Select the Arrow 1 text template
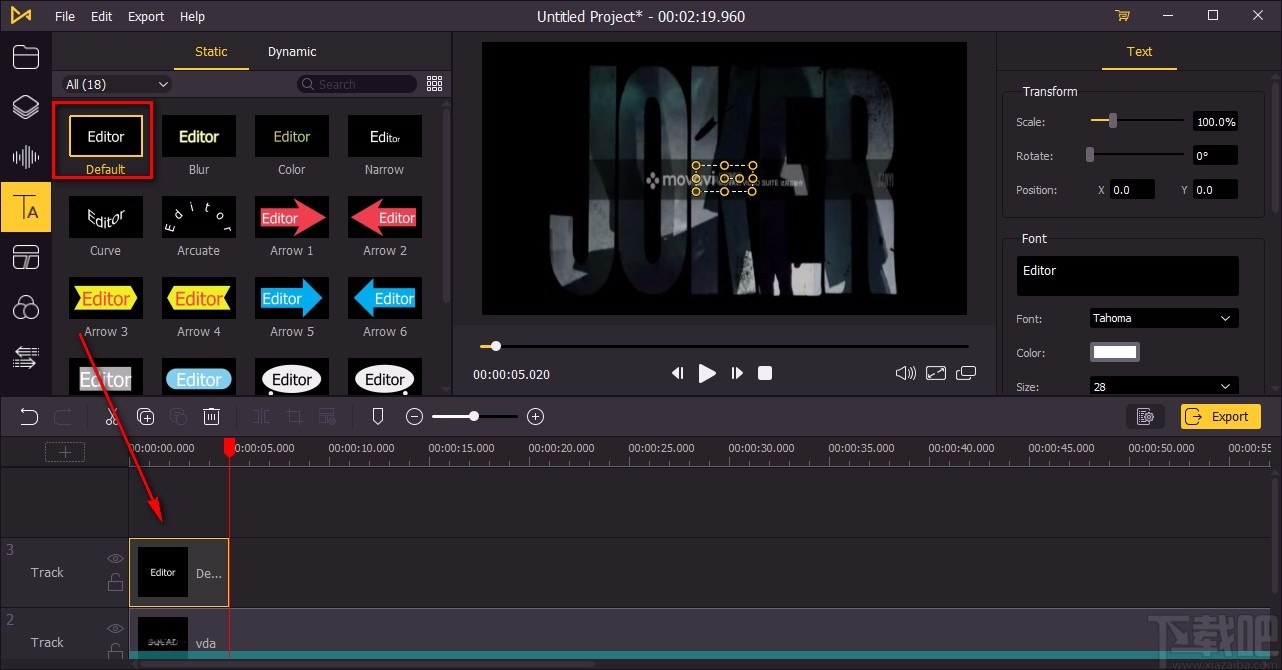The image size is (1282, 670). [x=292, y=218]
